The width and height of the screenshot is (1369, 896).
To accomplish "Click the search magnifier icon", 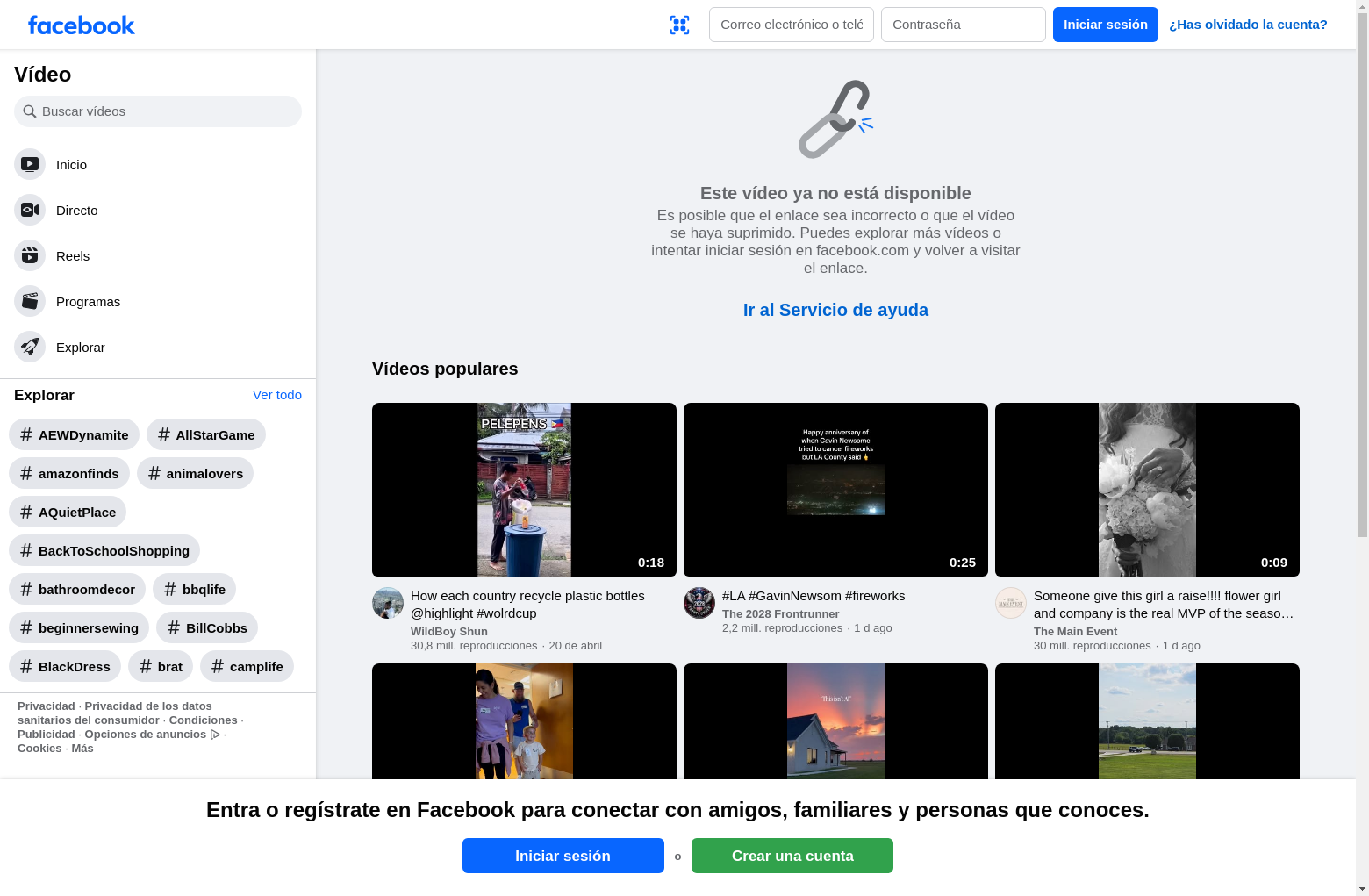I will [30, 111].
